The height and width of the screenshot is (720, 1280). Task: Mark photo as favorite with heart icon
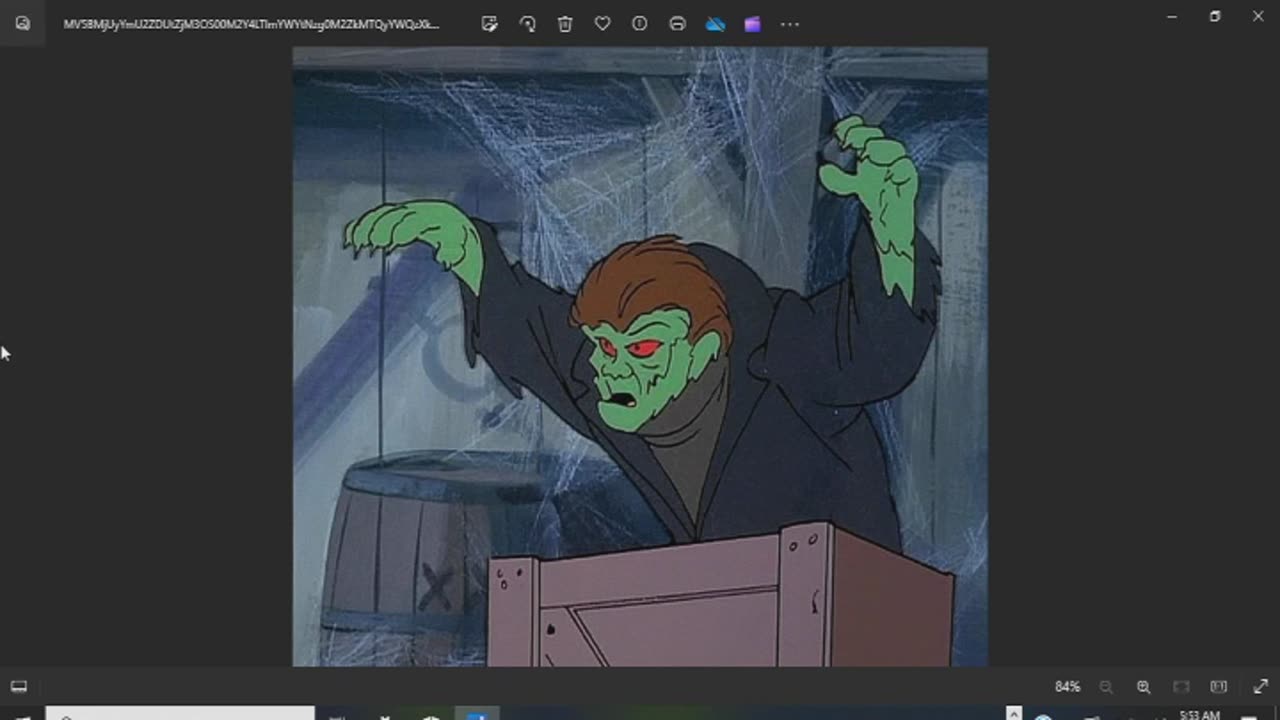[x=602, y=24]
